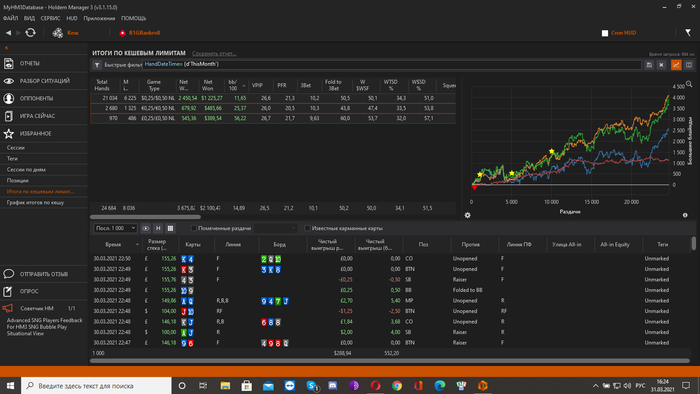Toggle the split layout view button
The image size is (700, 394).
click(x=689, y=65)
